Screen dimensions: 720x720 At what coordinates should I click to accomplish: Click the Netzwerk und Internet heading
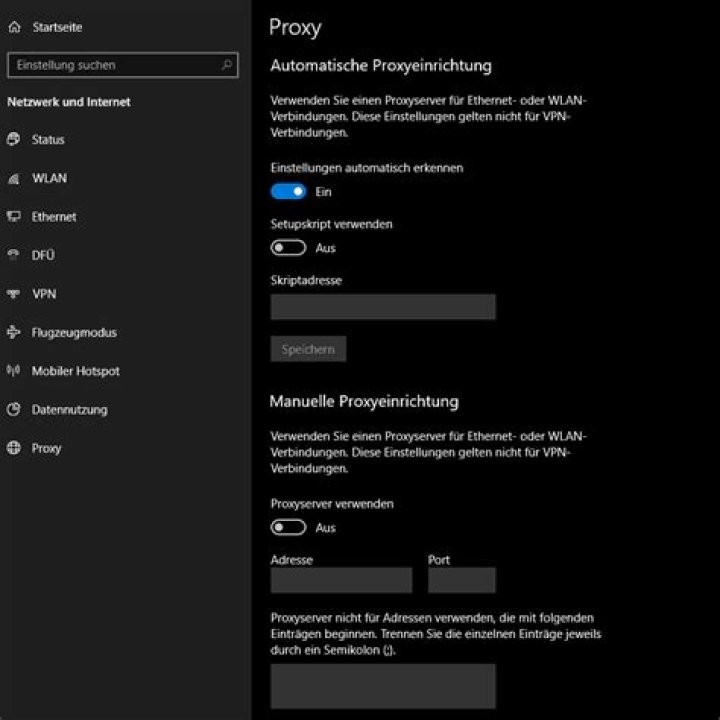[69, 102]
